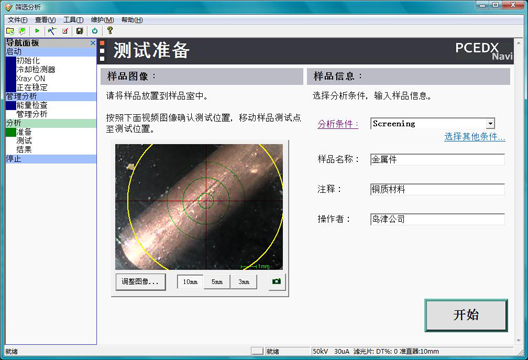This screenshot has height=360, width=528.
Task: Click the PCEDX Navi logo text
Action: [x=484, y=51]
